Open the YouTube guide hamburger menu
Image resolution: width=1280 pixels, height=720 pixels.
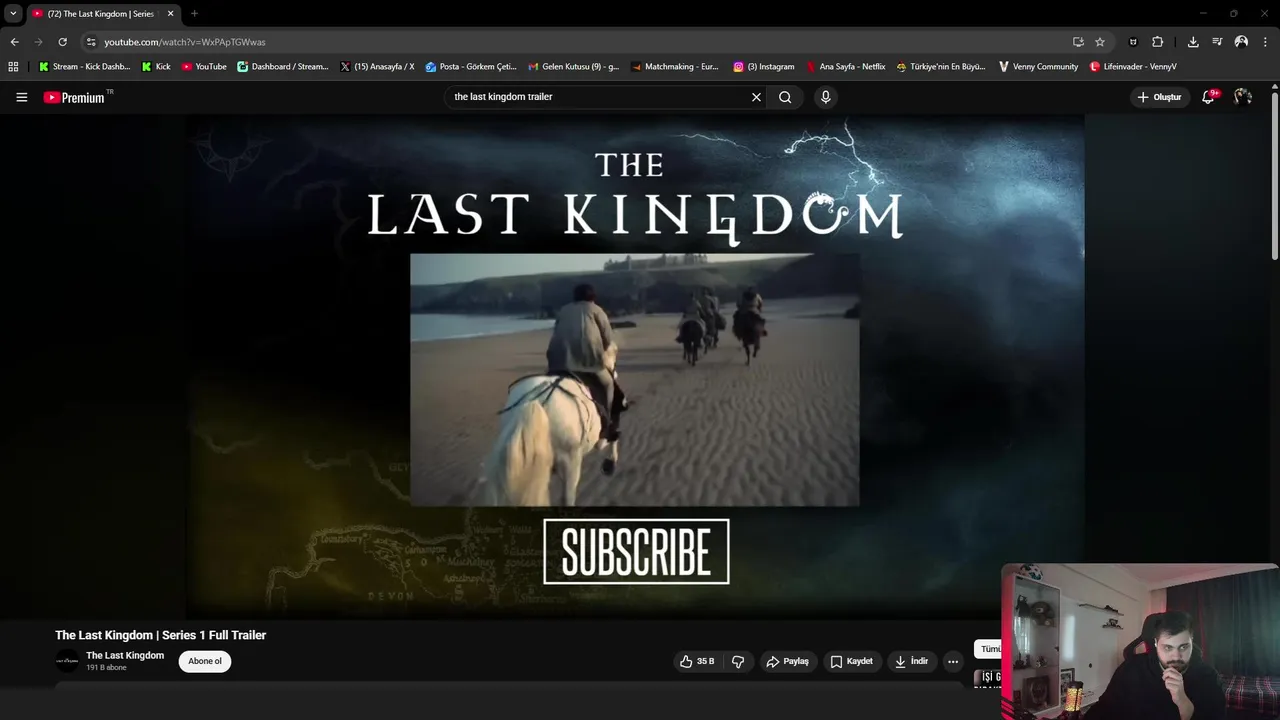coord(21,97)
